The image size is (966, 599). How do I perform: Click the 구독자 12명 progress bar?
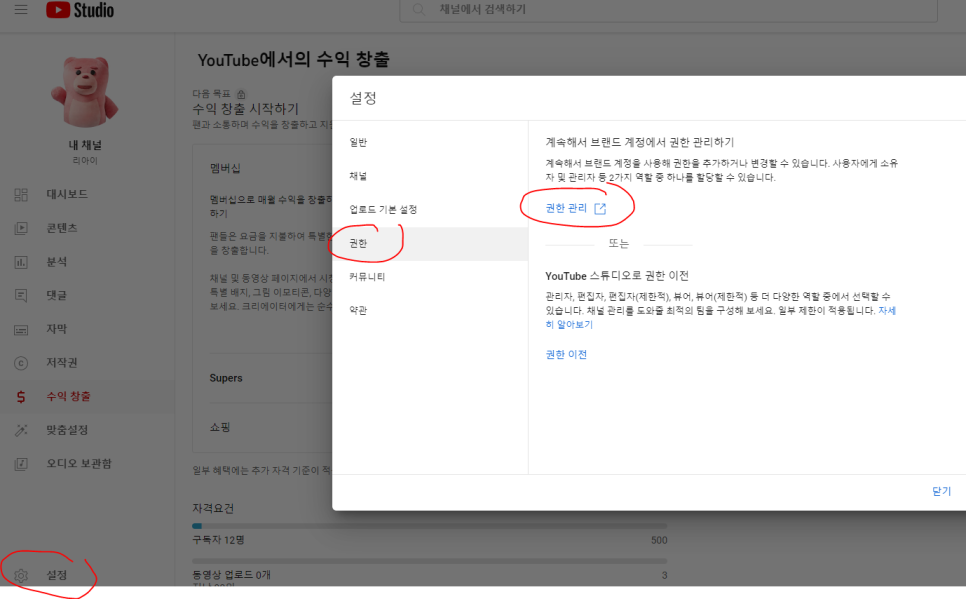point(429,526)
